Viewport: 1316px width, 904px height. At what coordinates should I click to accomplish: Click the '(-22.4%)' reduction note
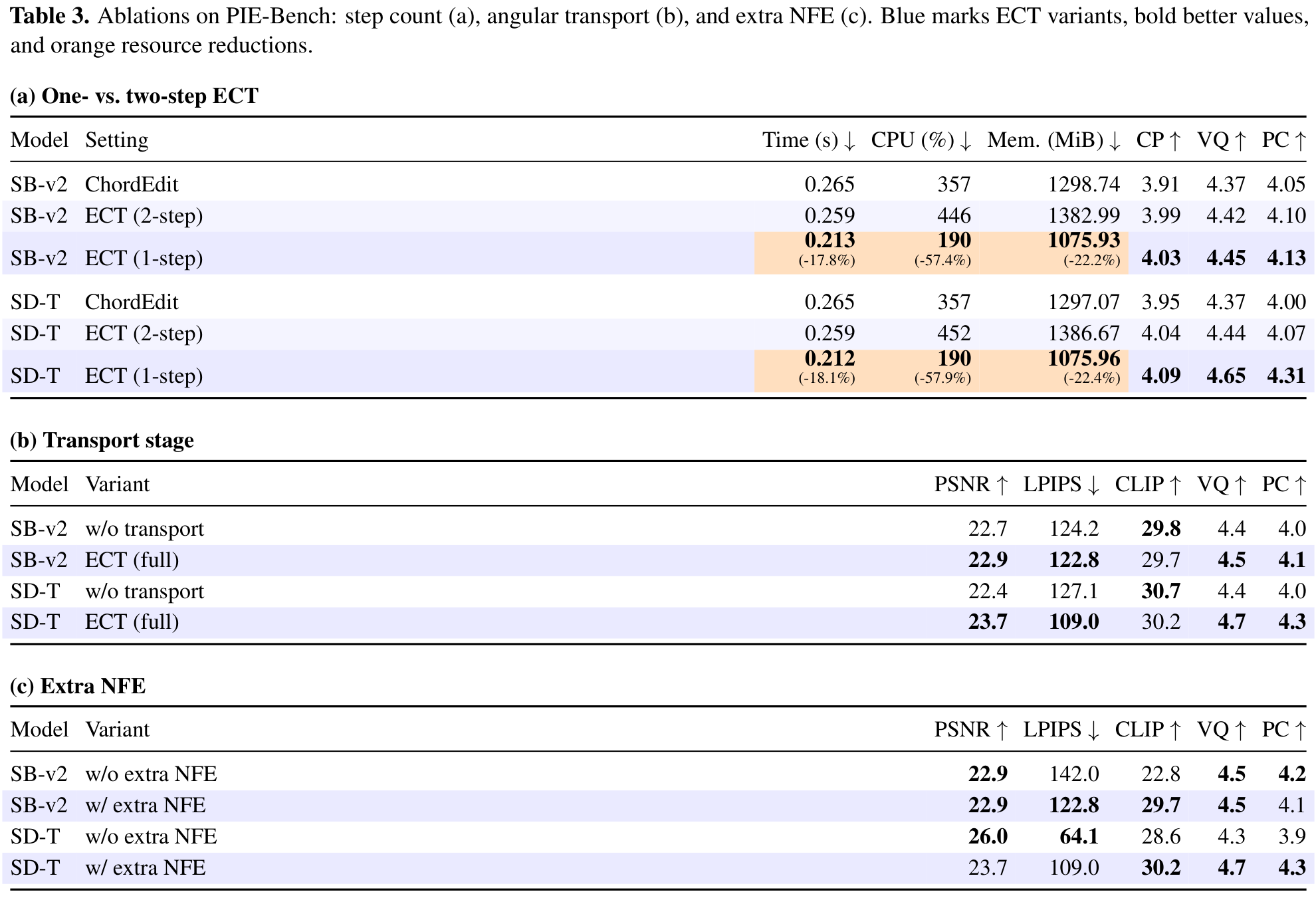[1092, 378]
